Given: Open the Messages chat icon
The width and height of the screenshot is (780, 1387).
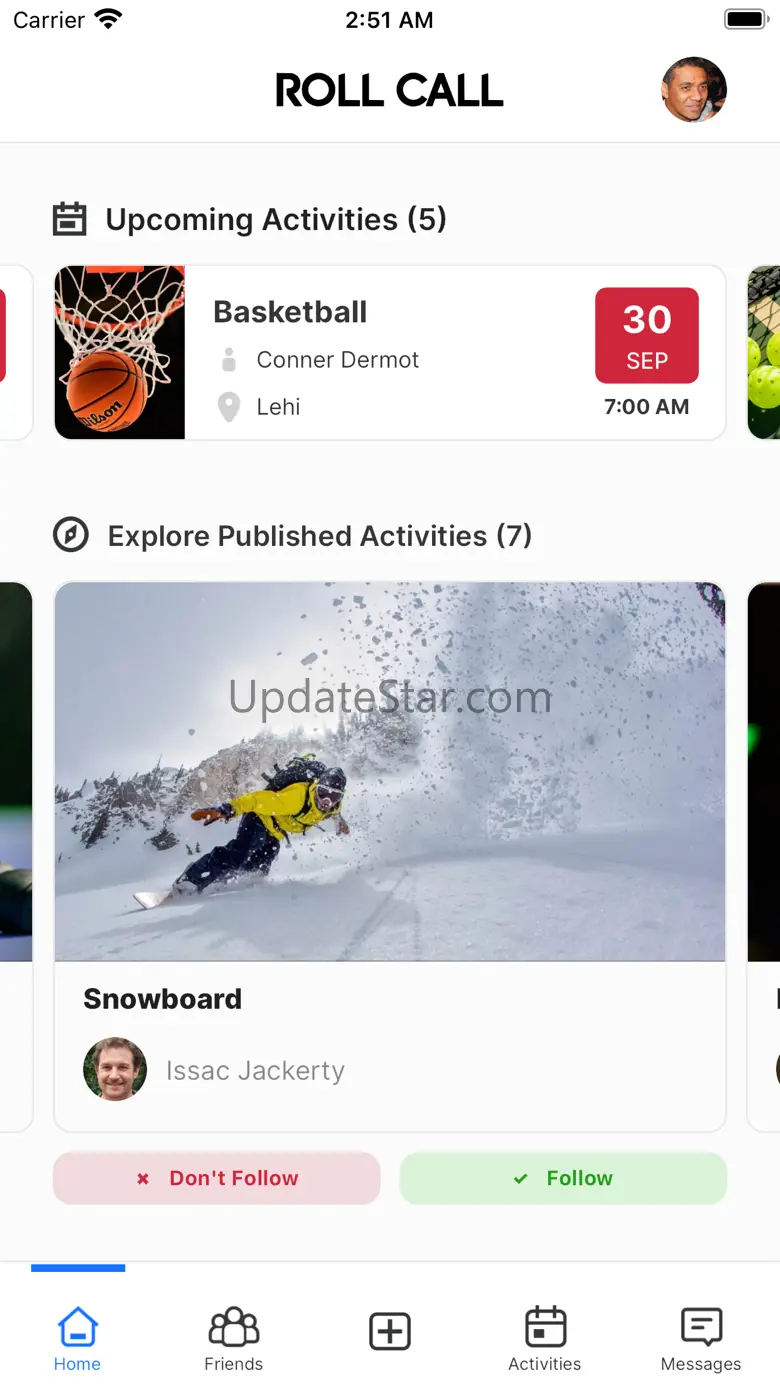Looking at the screenshot, I should (x=701, y=1328).
